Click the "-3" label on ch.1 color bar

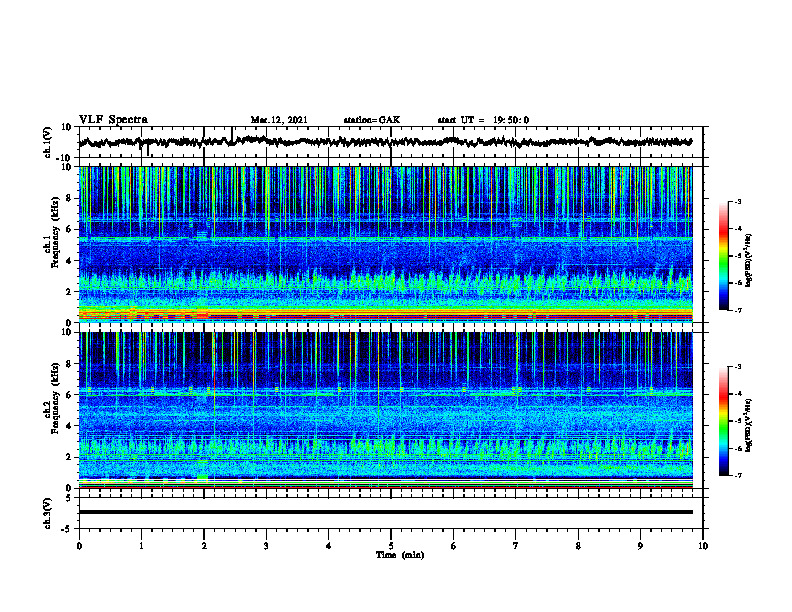coord(737,202)
